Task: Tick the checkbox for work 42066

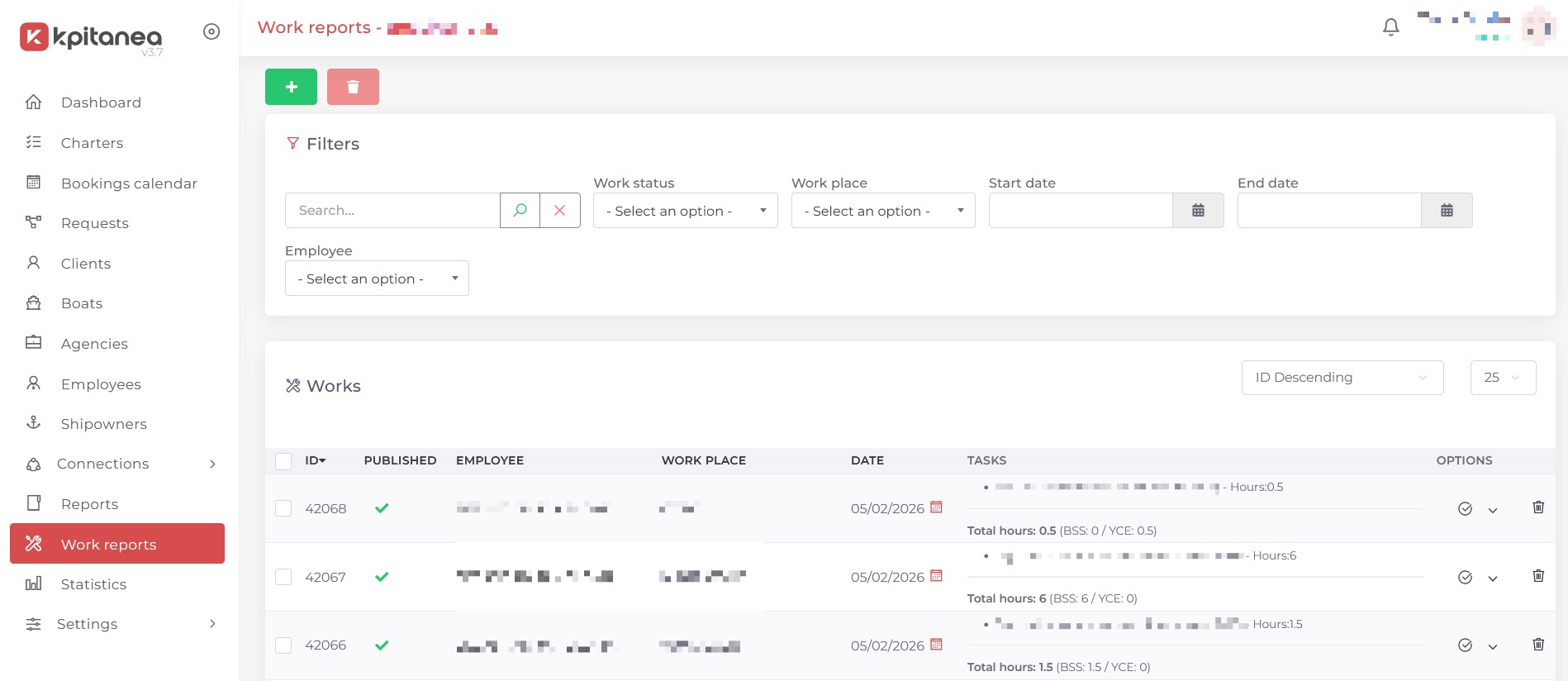Action: pos(283,645)
